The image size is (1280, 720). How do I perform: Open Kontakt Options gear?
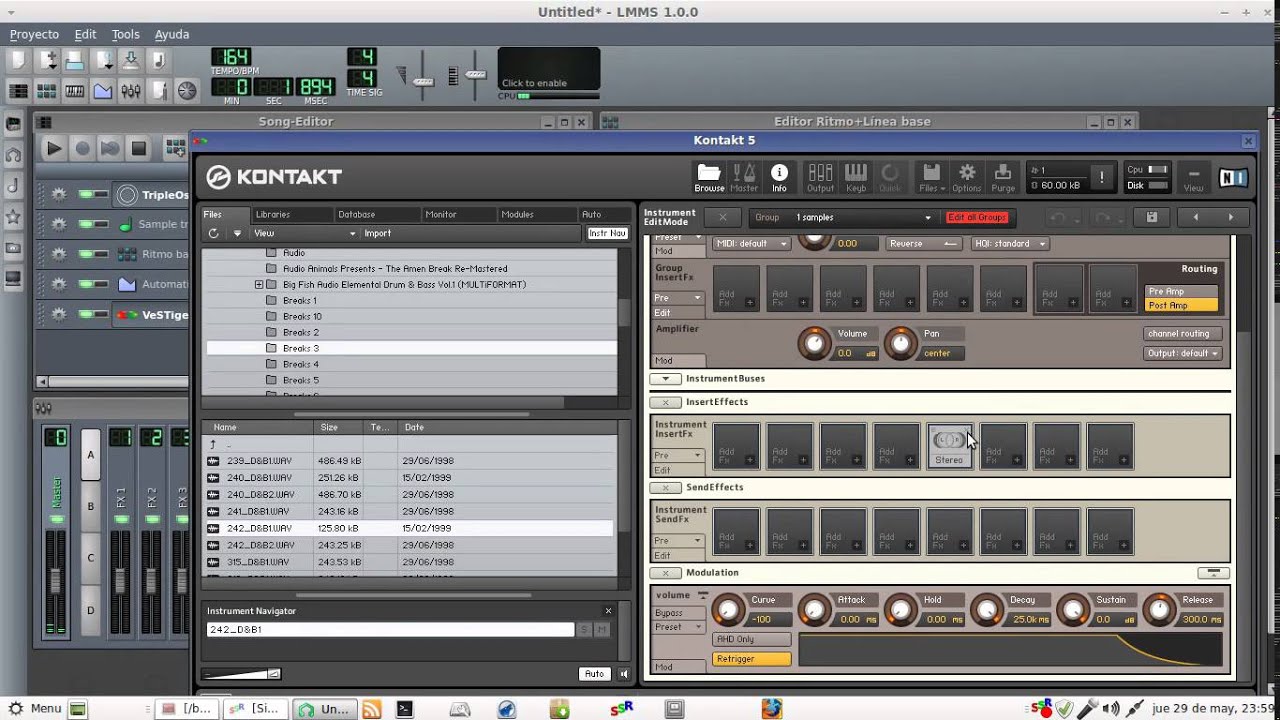[967, 177]
